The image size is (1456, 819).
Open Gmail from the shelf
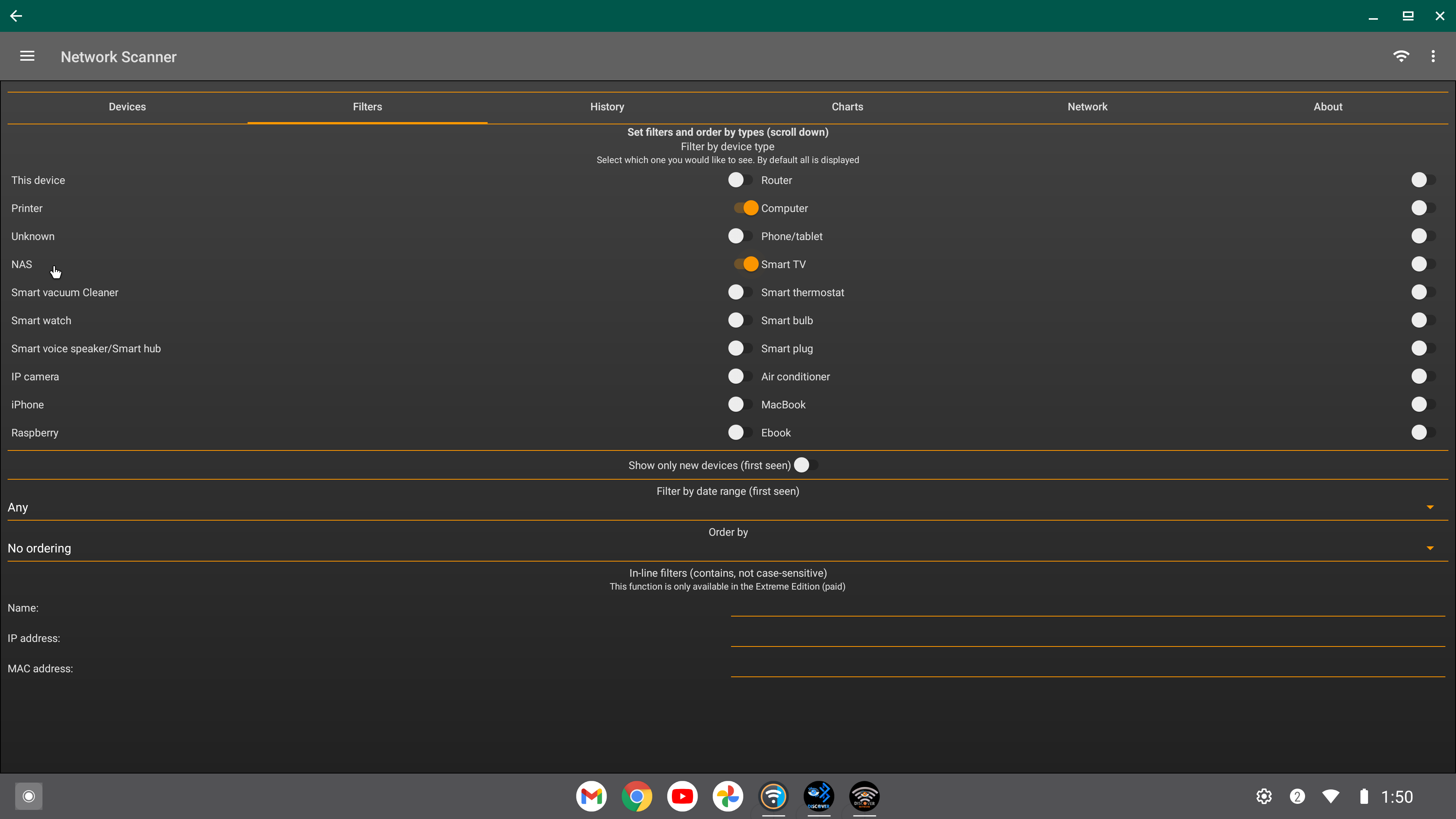coord(591,796)
